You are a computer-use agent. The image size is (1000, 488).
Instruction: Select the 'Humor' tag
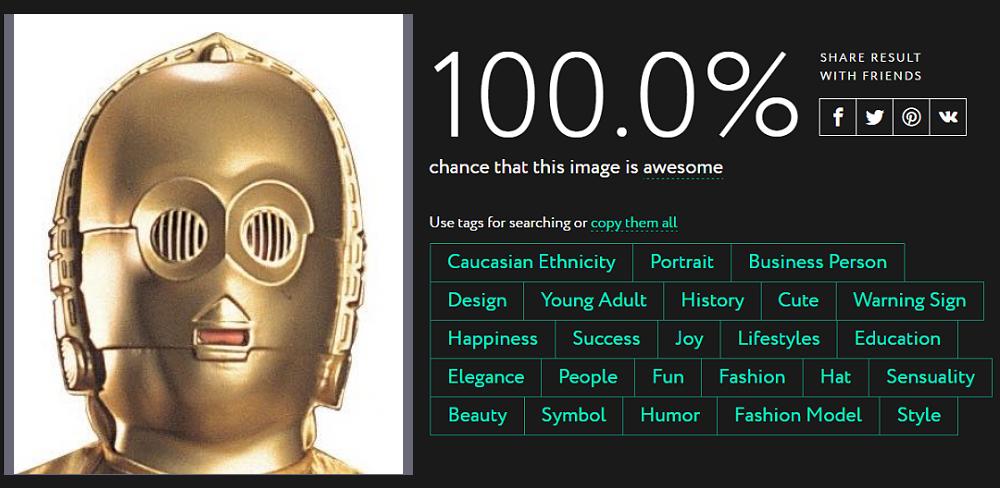[x=669, y=415]
